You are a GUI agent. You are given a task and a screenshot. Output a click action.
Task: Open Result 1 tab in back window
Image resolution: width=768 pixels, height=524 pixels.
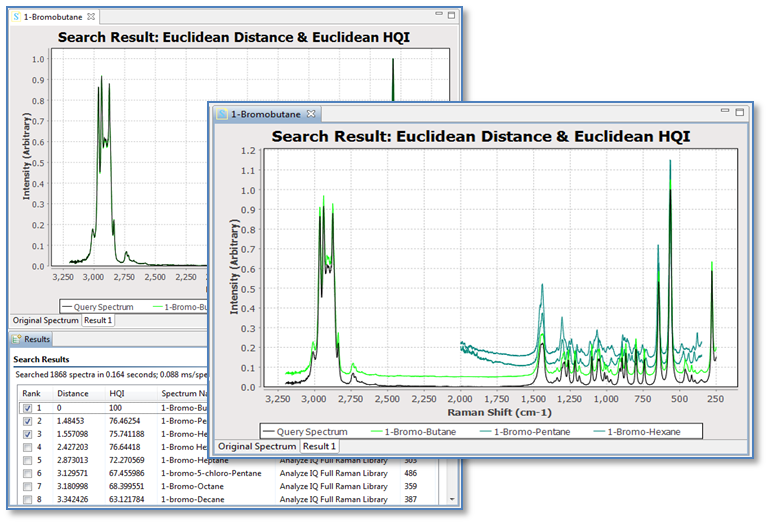[x=98, y=320]
